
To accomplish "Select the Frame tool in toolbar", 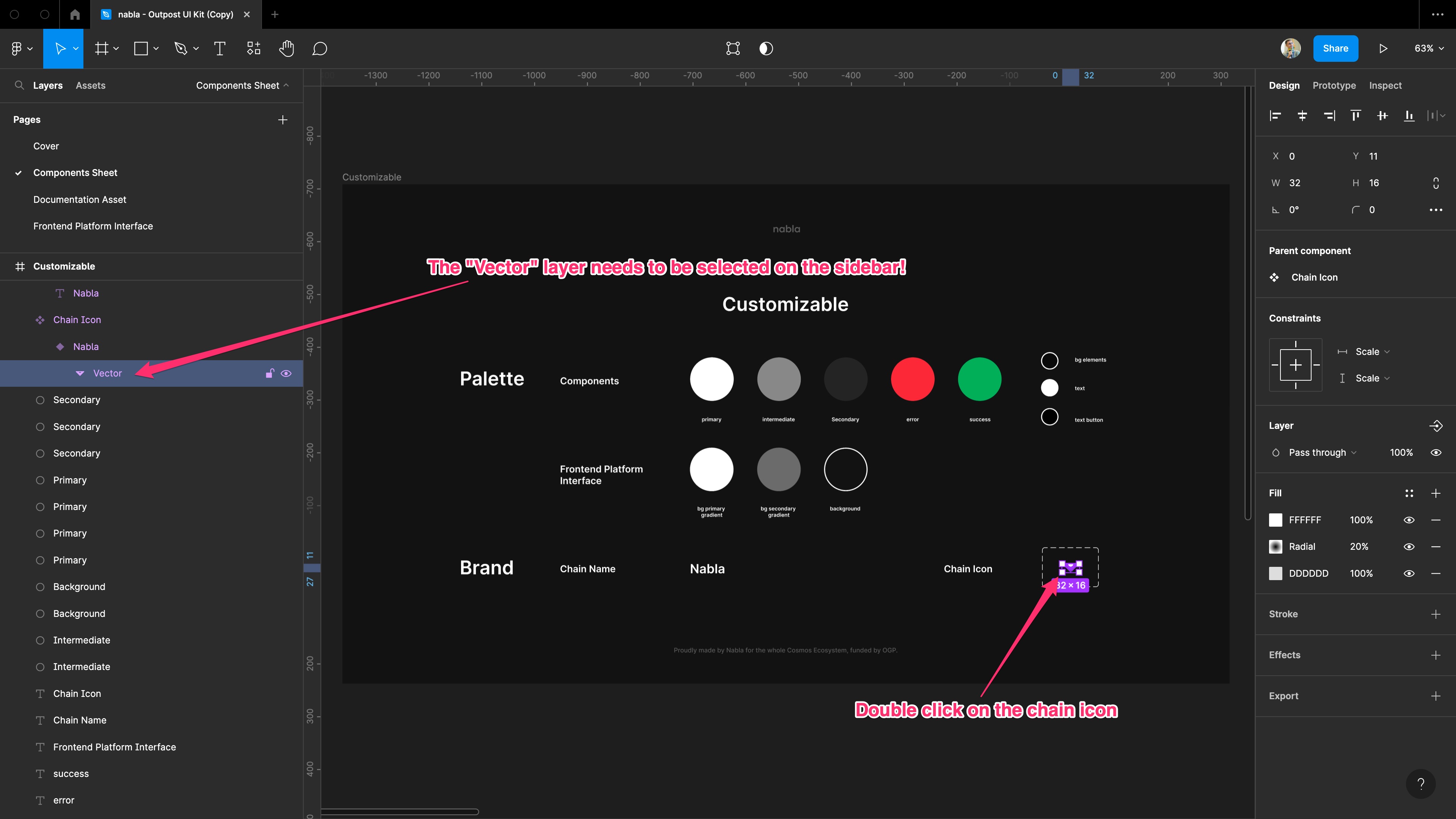I will [100, 48].
